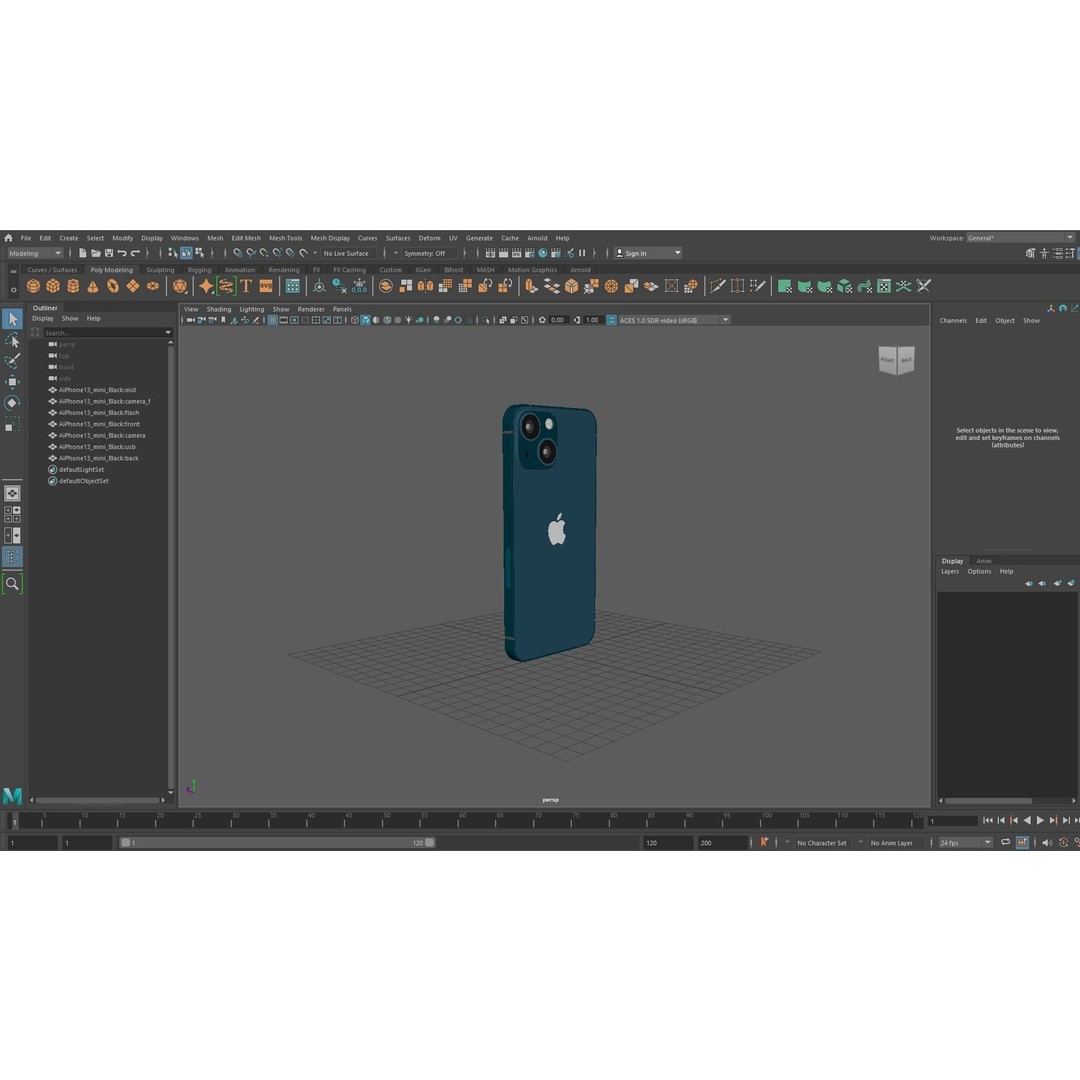The width and height of the screenshot is (1080, 1080).
Task: Toggle the audio mute speaker icon
Action: 1047,842
